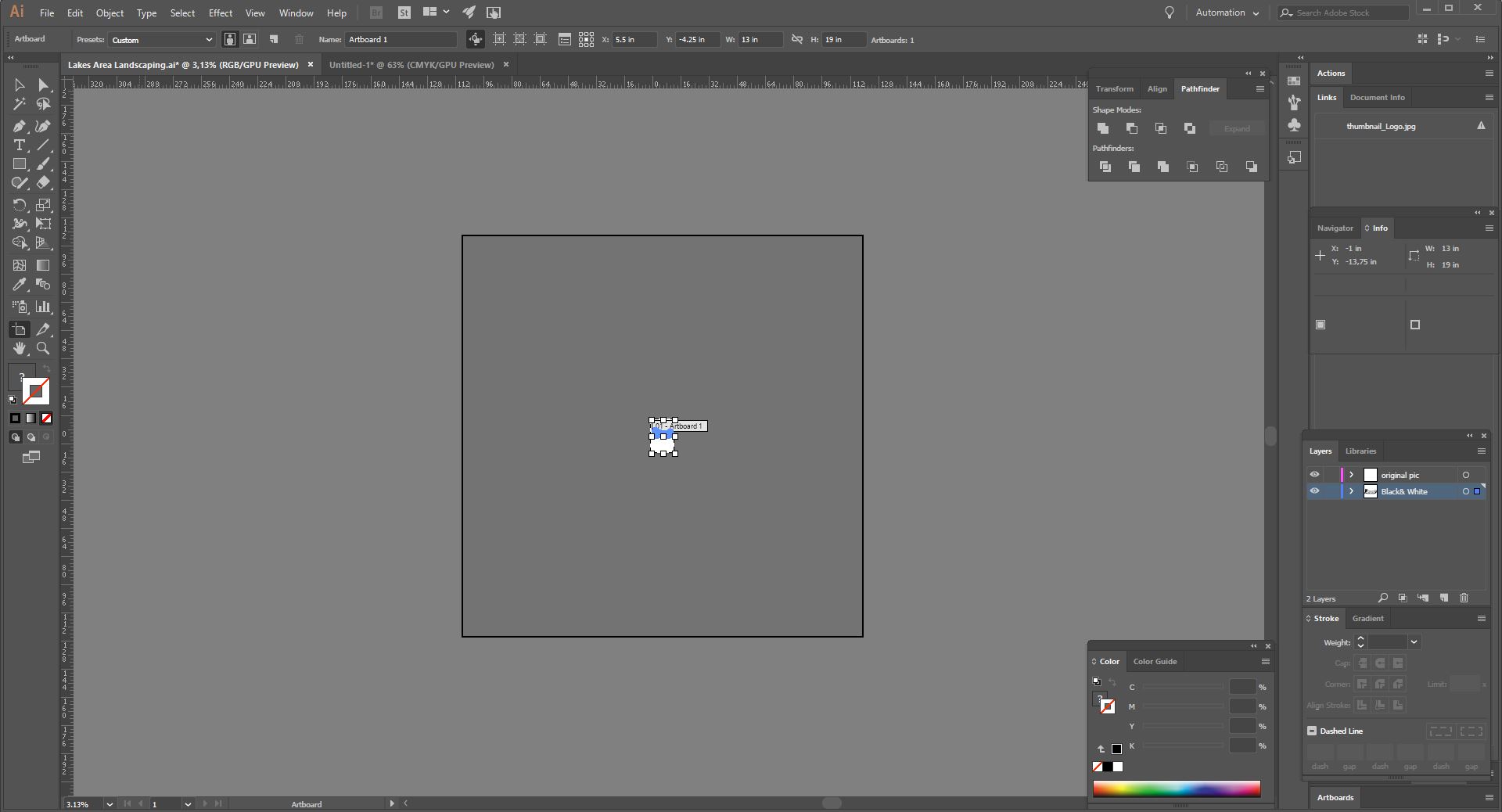This screenshot has width=1502, height=812.
Task: Pick a color from the spectrum bar
Action: 1176,790
